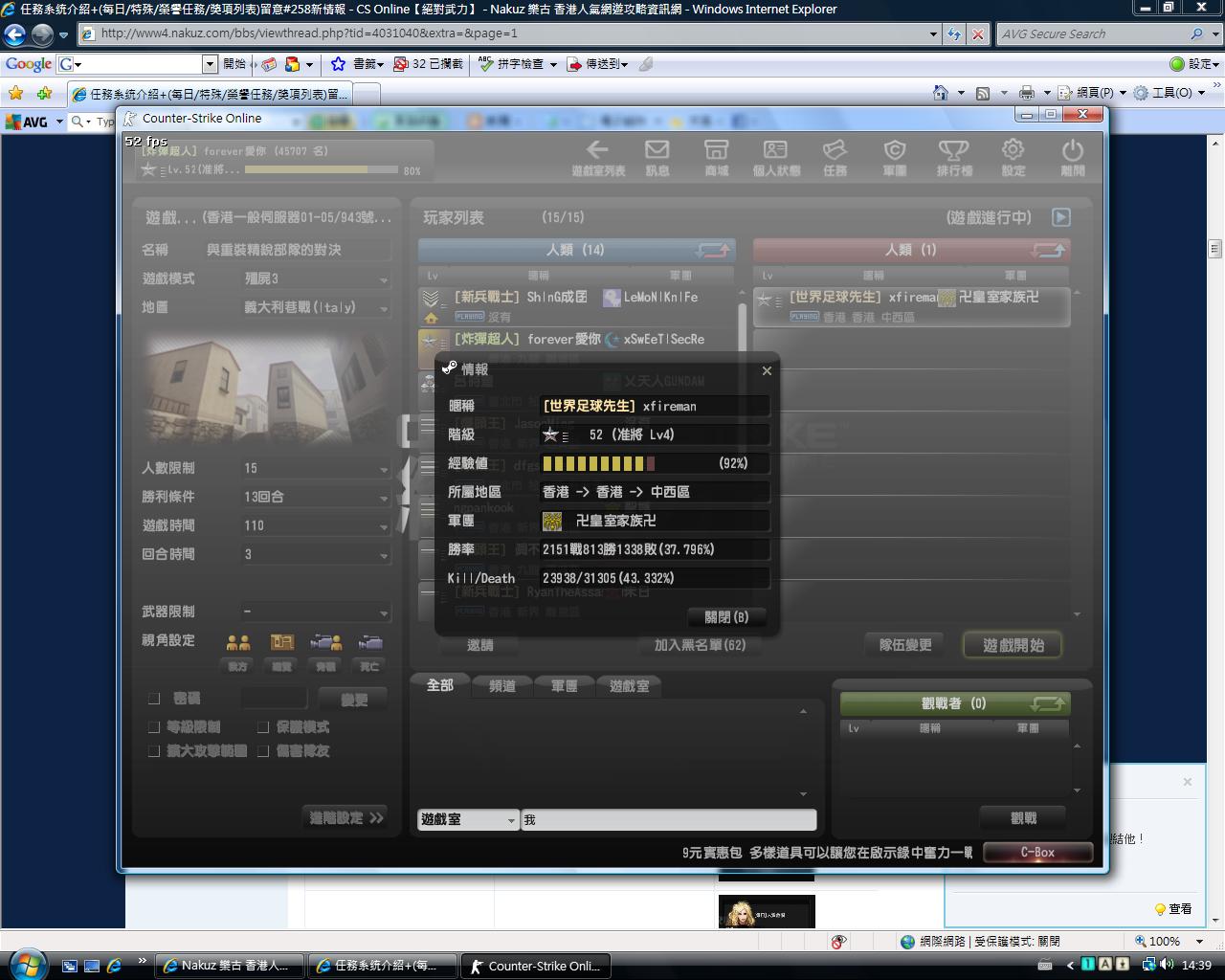Click the IE stop (red X) button

977,33
